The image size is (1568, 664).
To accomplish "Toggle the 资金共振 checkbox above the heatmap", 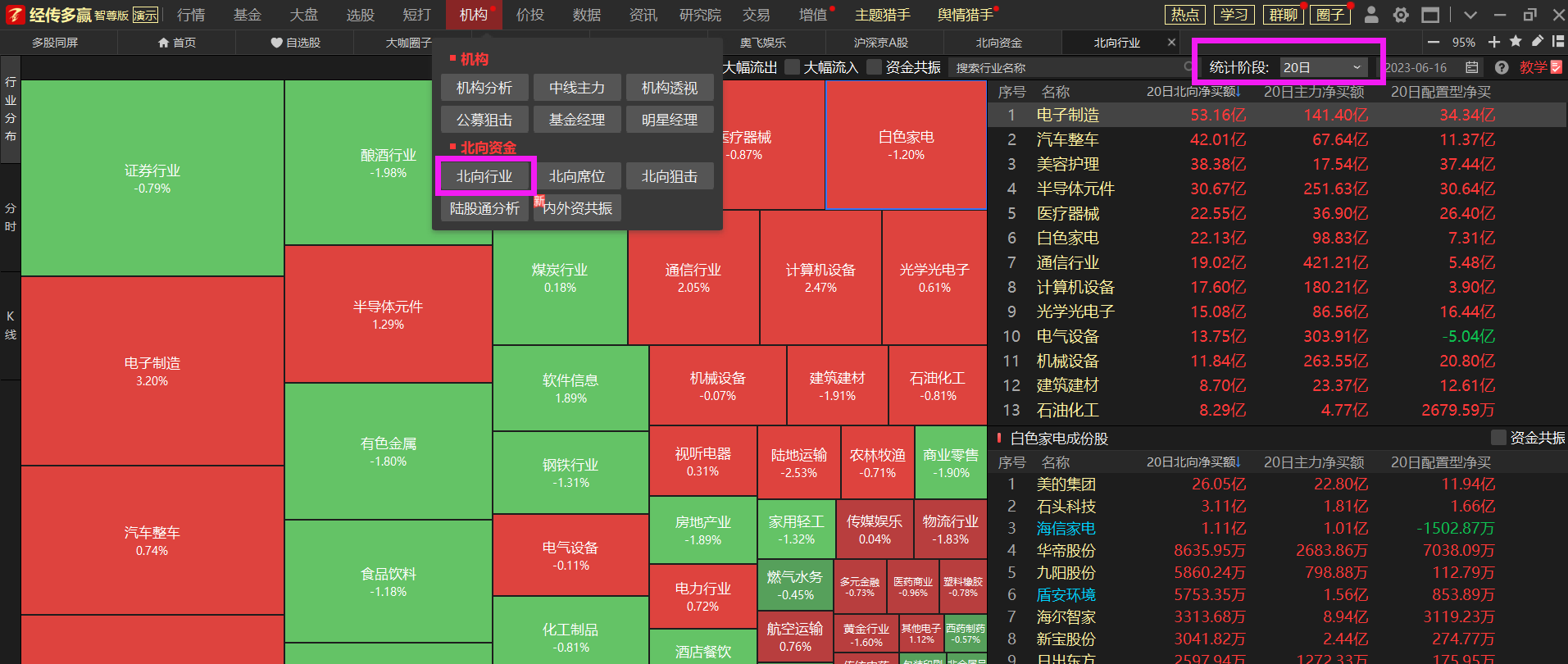I will (x=874, y=67).
